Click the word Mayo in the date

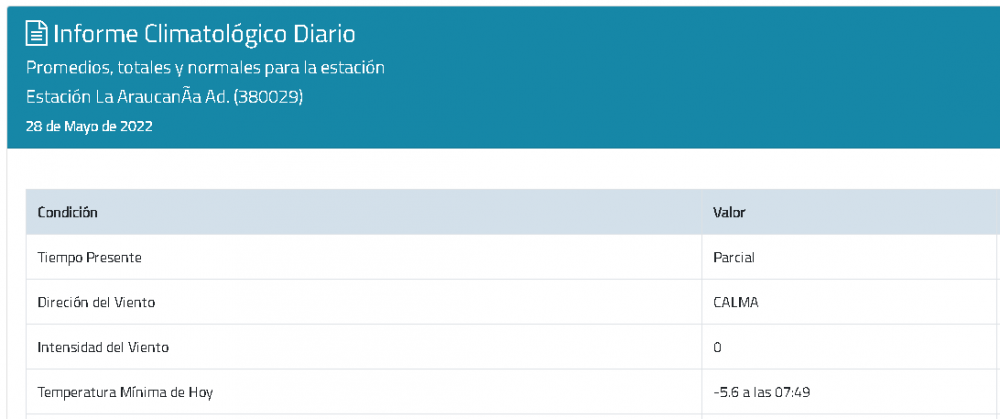click(85, 126)
